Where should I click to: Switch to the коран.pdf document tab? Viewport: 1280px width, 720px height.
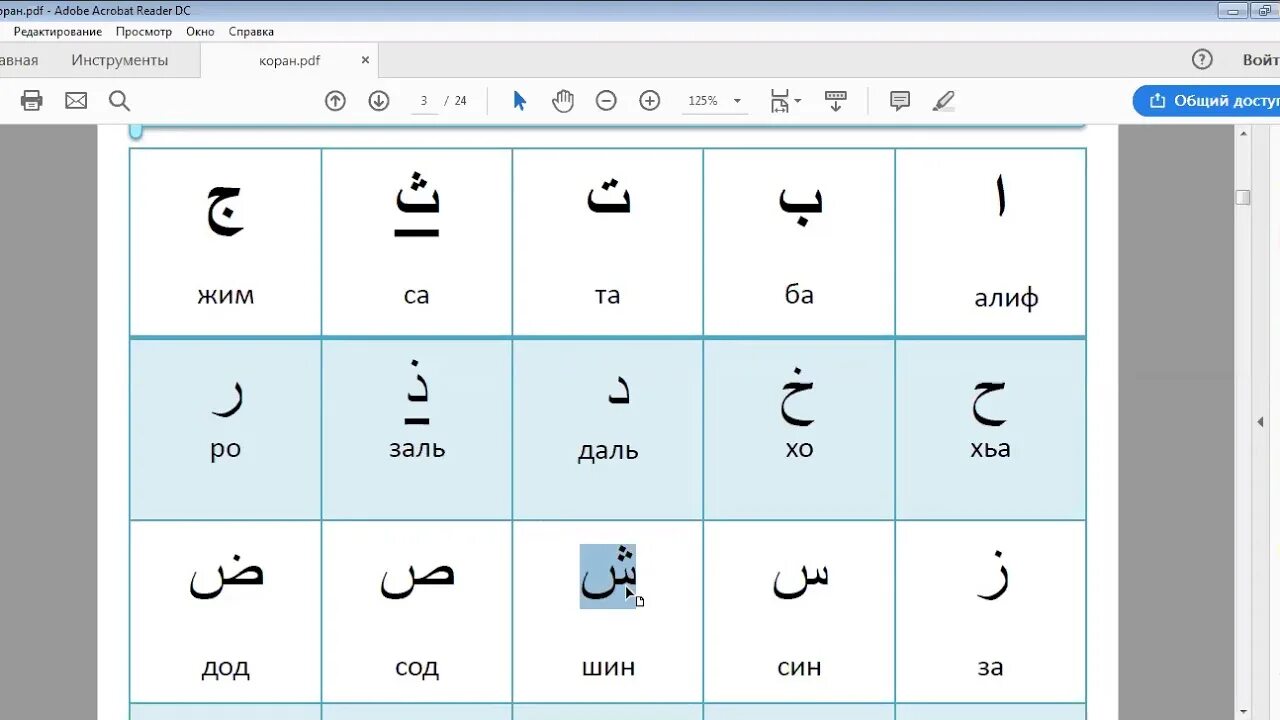290,60
